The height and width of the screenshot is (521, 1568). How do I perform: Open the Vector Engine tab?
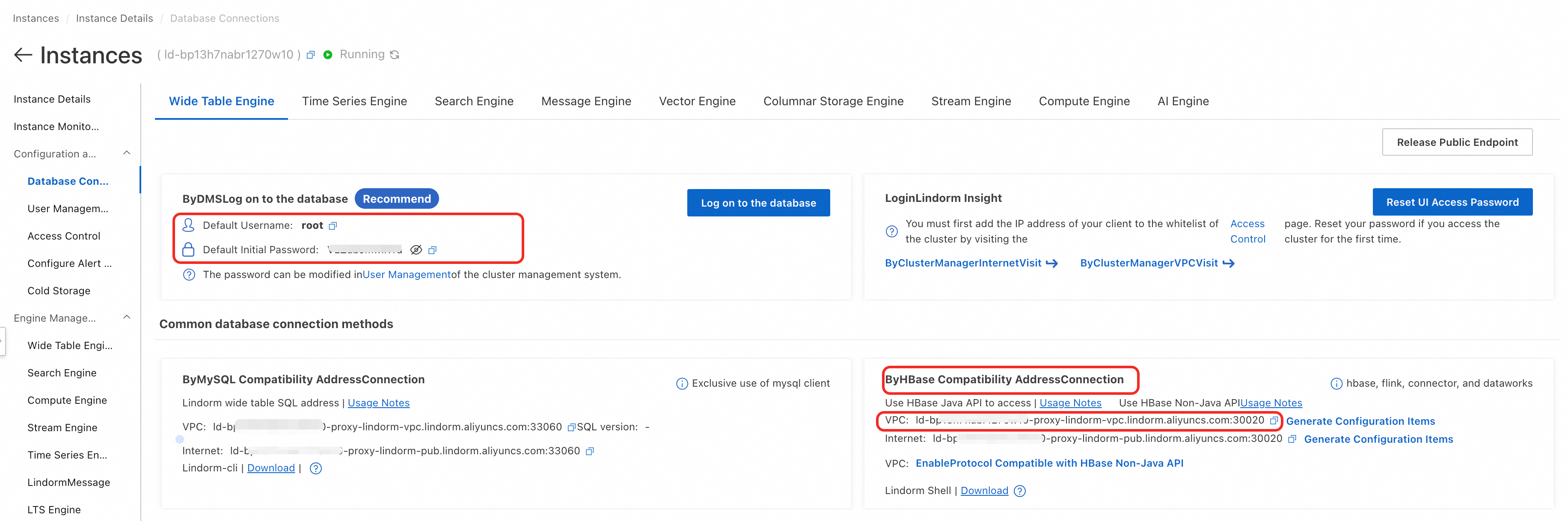click(x=697, y=101)
